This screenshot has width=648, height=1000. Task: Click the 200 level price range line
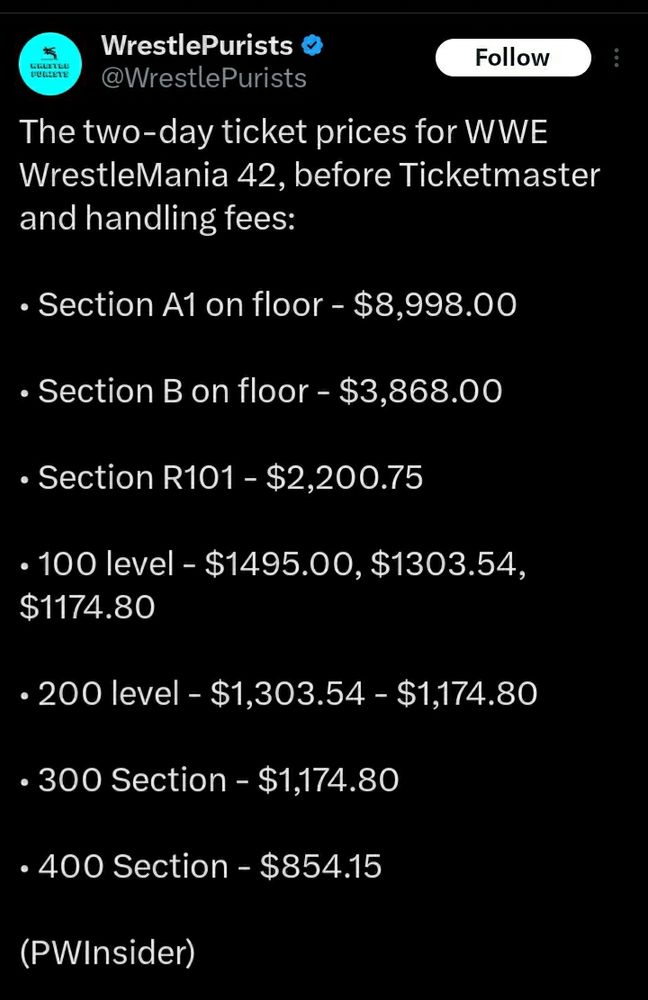point(279,693)
